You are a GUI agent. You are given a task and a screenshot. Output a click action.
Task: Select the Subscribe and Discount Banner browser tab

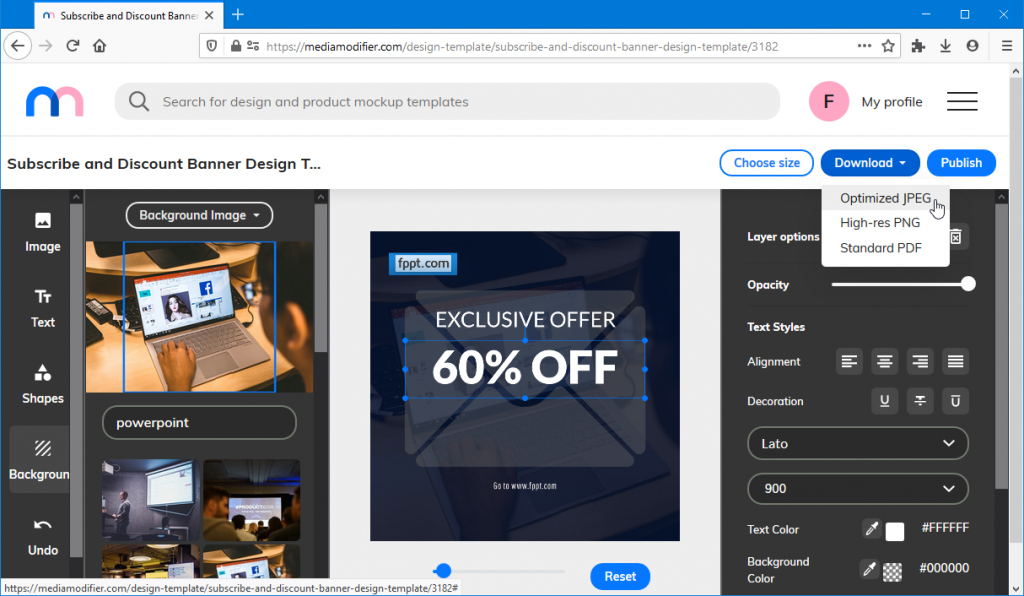pyautogui.click(x=120, y=15)
